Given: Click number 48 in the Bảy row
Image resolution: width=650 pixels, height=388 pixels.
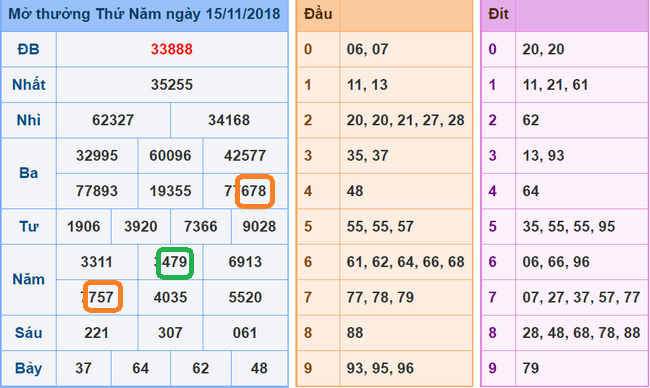Looking at the screenshot, I should click(259, 369).
